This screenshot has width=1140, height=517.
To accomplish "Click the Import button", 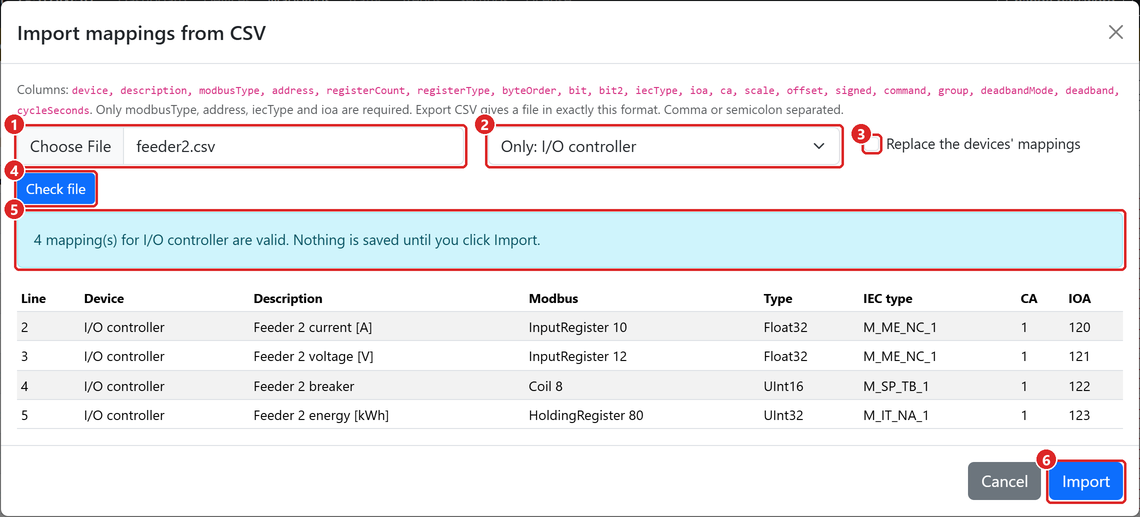I will 1086,481.
